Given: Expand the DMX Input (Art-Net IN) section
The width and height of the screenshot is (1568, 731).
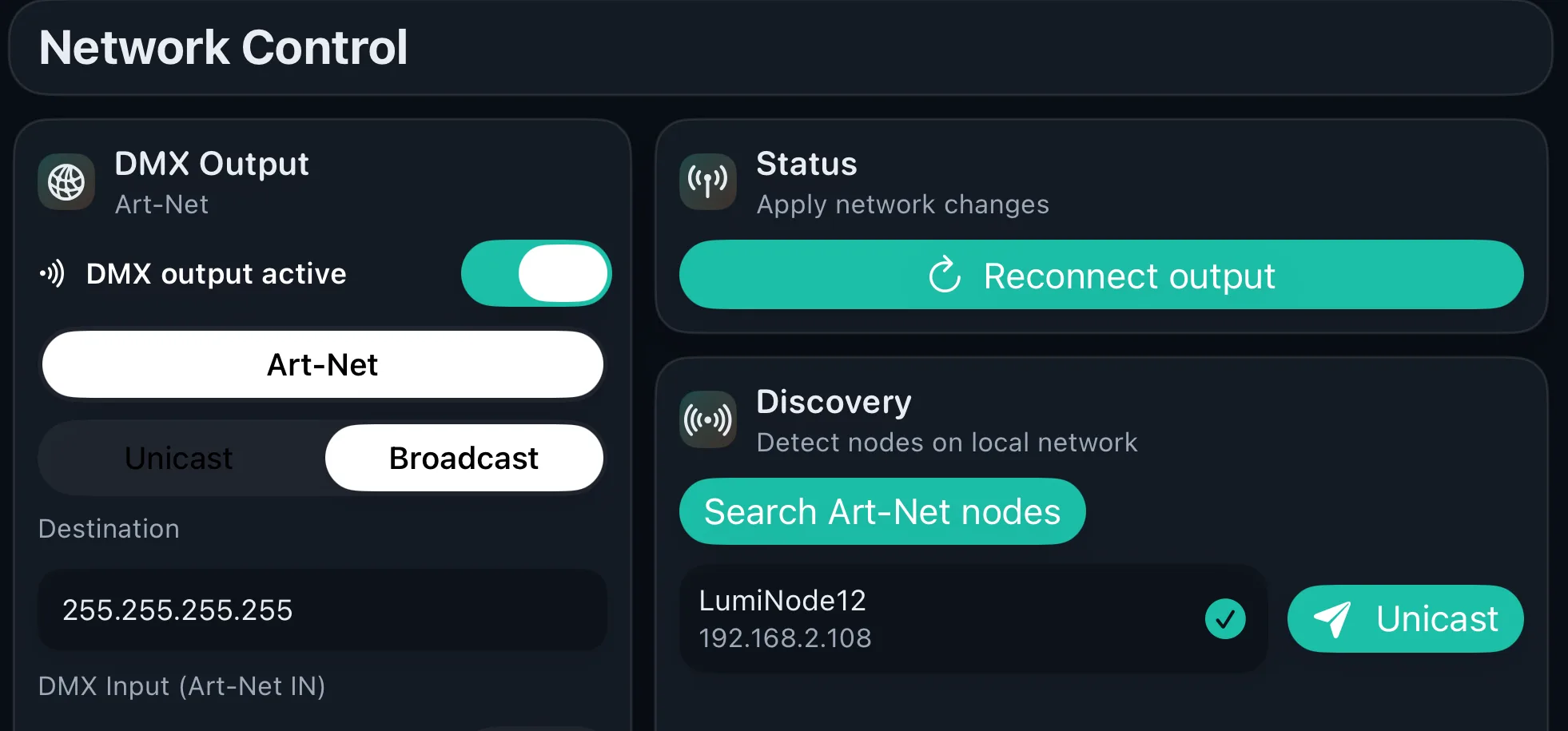Looking at the screenshot, I should click(x=182, y=685).
